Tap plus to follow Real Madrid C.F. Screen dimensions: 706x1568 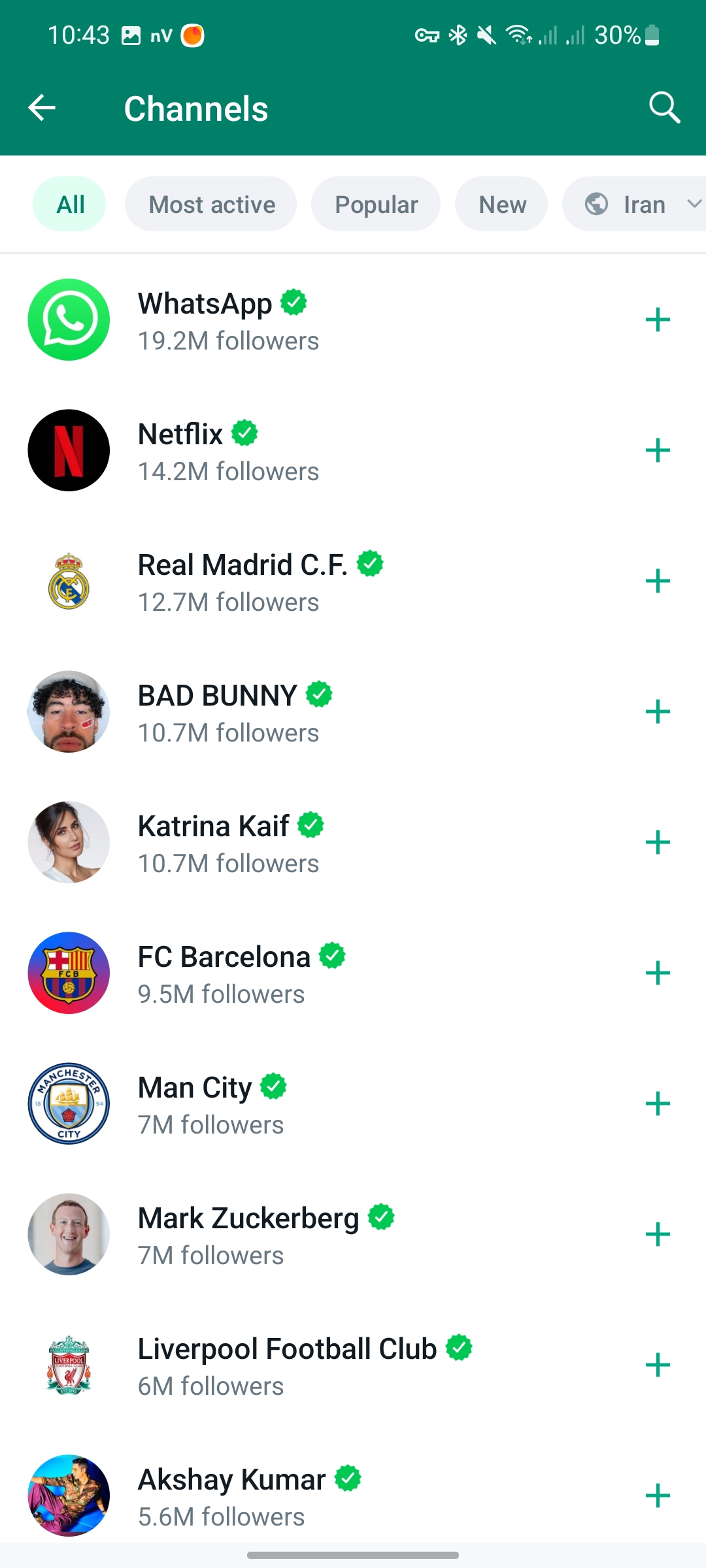(x=658, y=581)
